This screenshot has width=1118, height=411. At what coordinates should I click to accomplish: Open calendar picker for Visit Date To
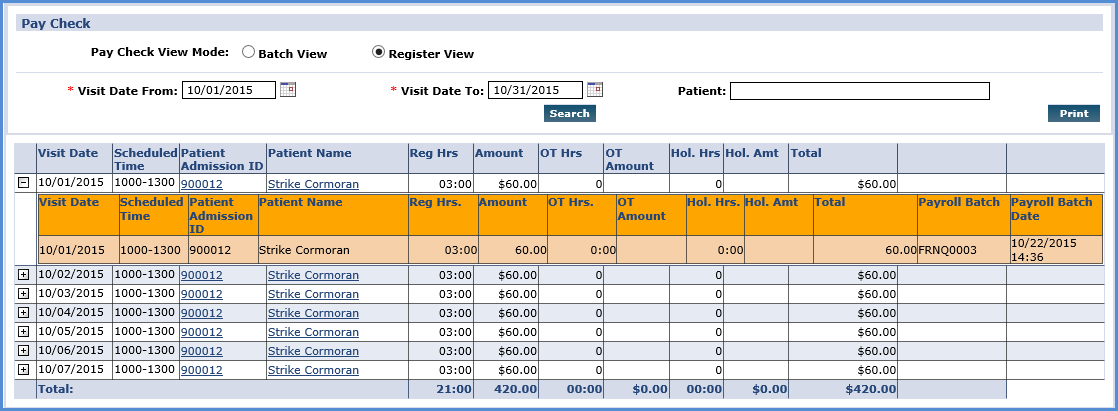(595, 90)
